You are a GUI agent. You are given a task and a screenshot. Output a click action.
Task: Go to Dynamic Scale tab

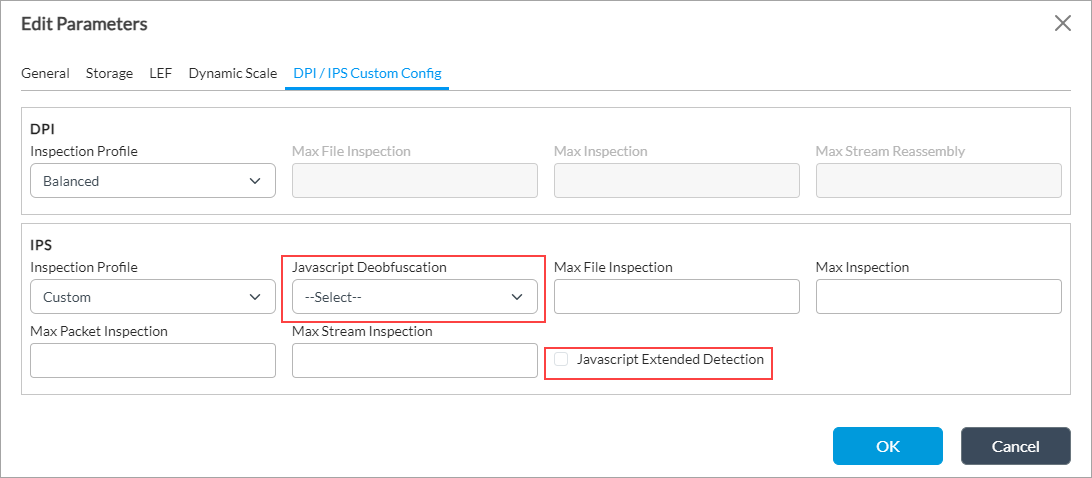[233, 73]
